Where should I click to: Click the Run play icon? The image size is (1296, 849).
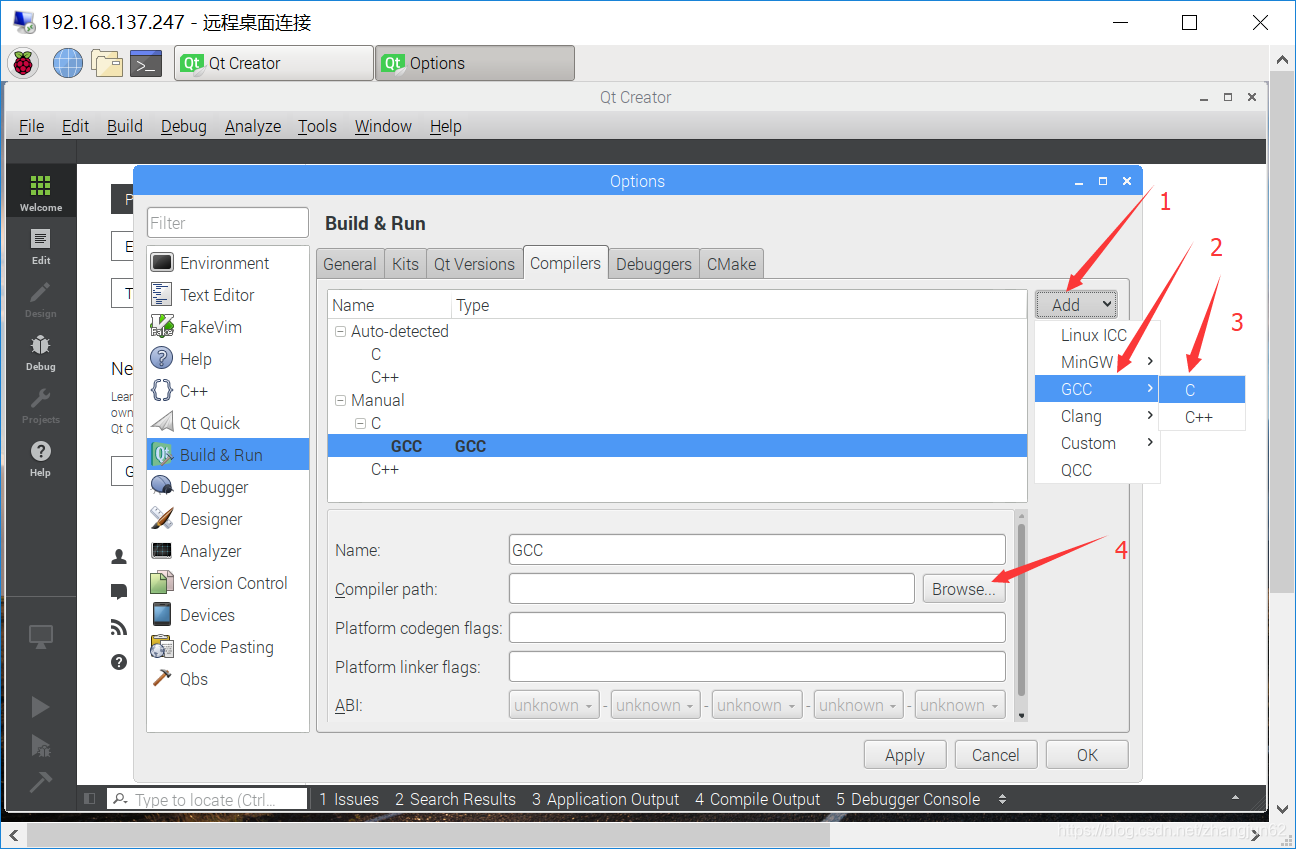(40, 707)
